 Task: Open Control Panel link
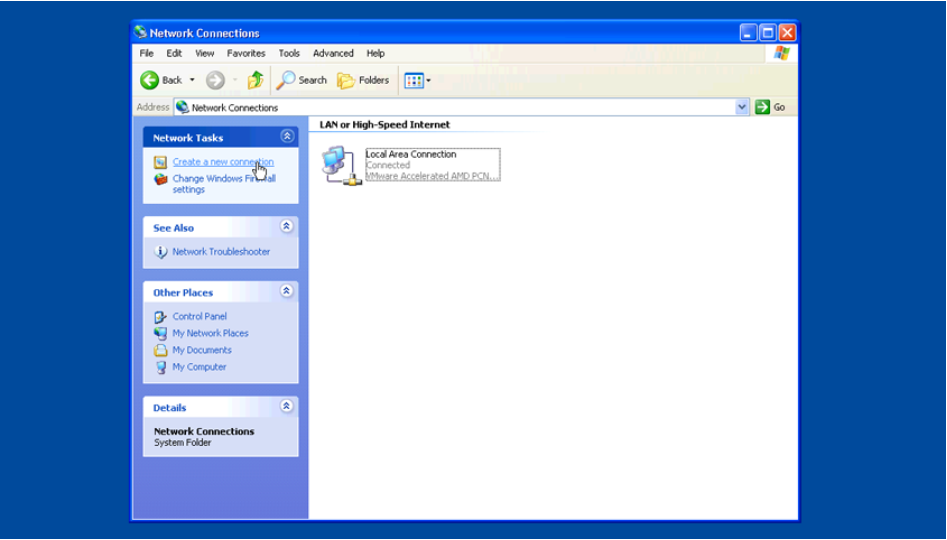[x=200, y=316]
